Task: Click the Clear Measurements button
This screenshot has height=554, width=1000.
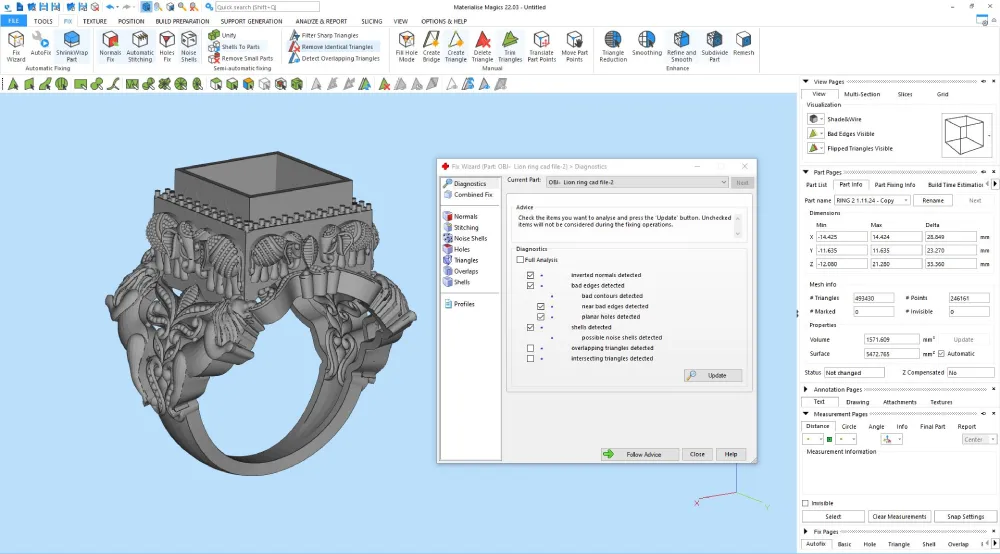Action: pyautogui.click(x=899, y=516)
